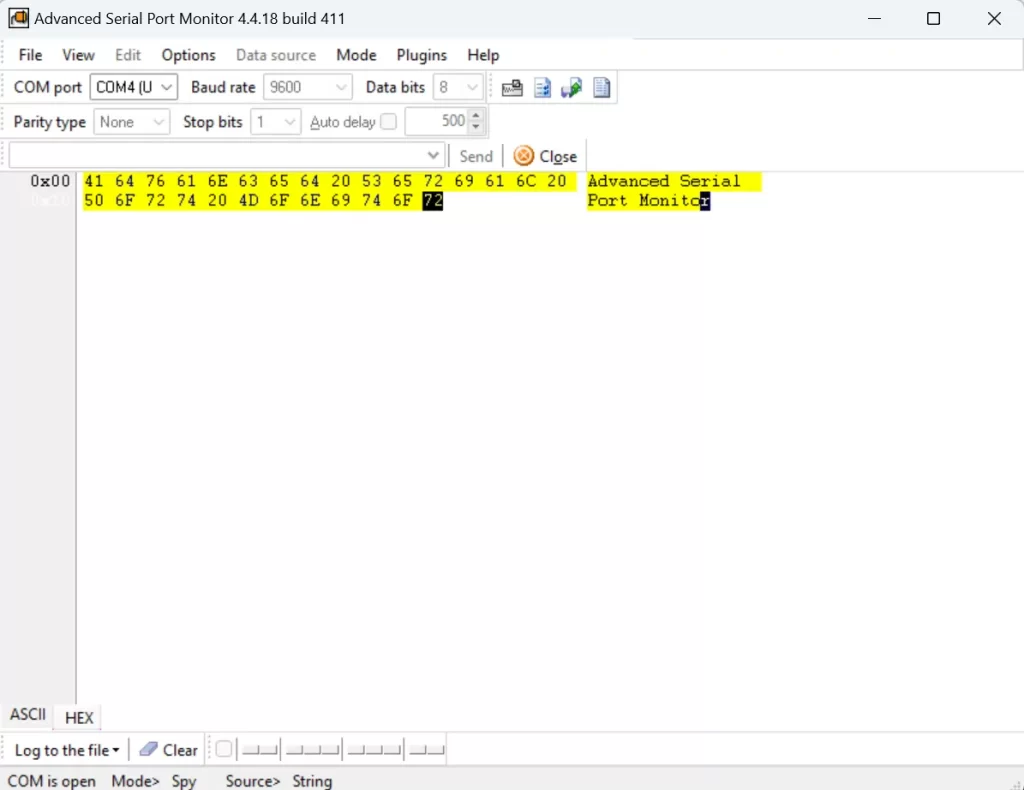Viewport: 1024px width, 790px height.
Task: Click the Close port button label
Action: click(558, 157)
